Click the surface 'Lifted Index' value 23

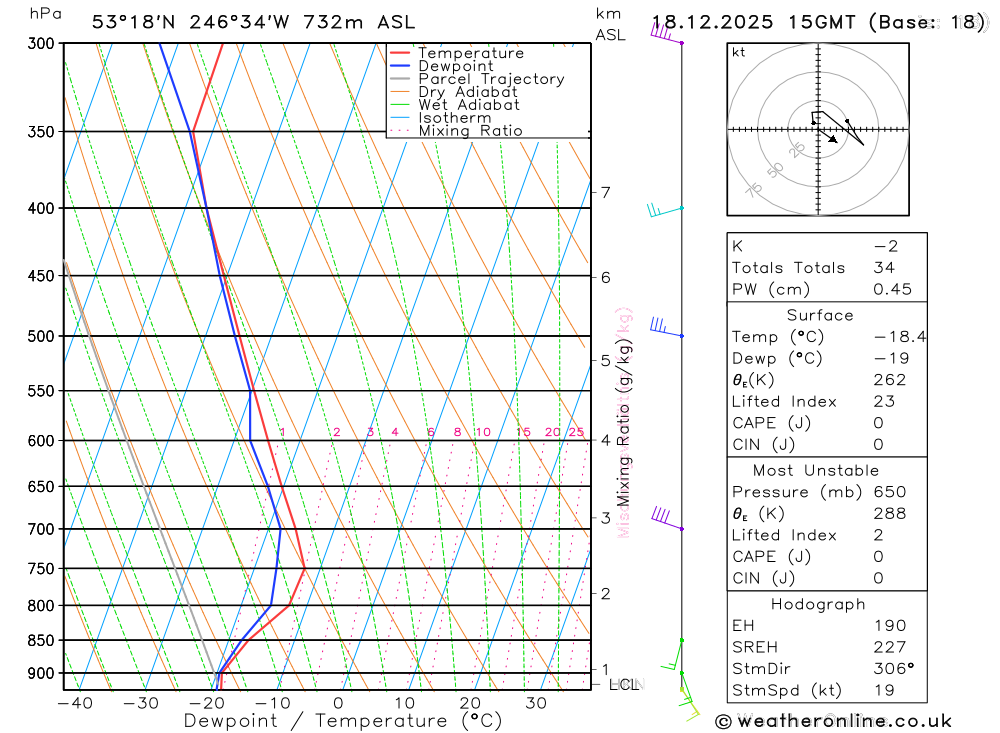(884, 401)
